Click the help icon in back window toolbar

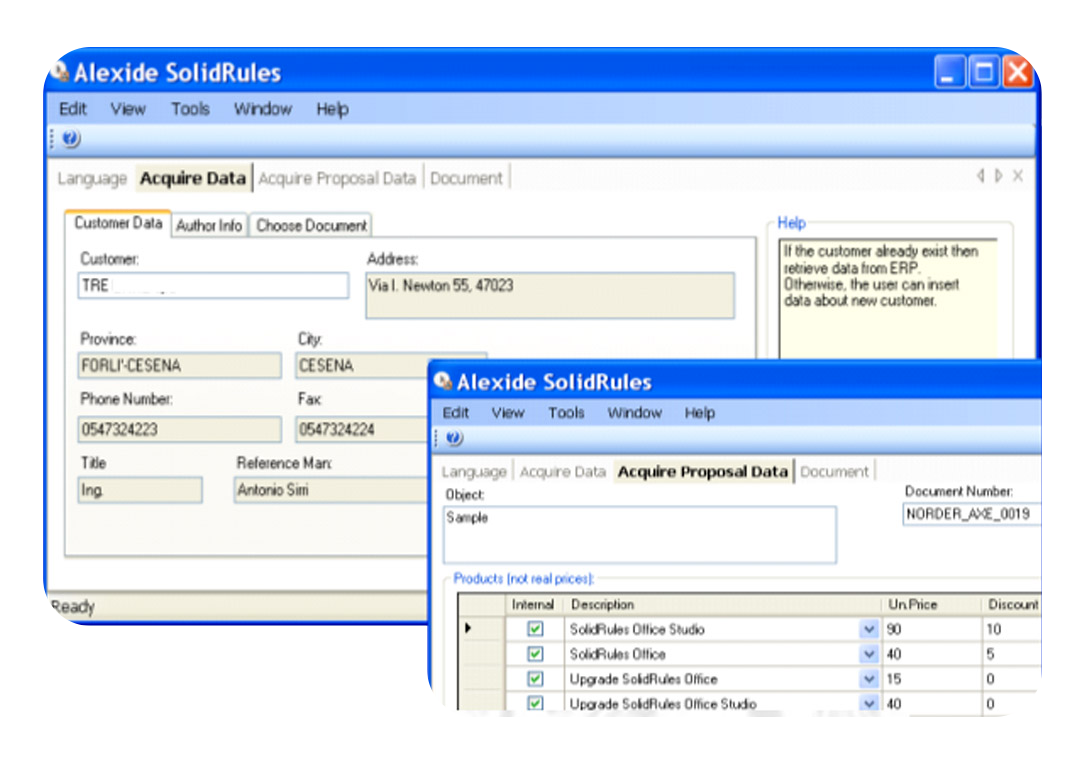(x=71, y=138)
